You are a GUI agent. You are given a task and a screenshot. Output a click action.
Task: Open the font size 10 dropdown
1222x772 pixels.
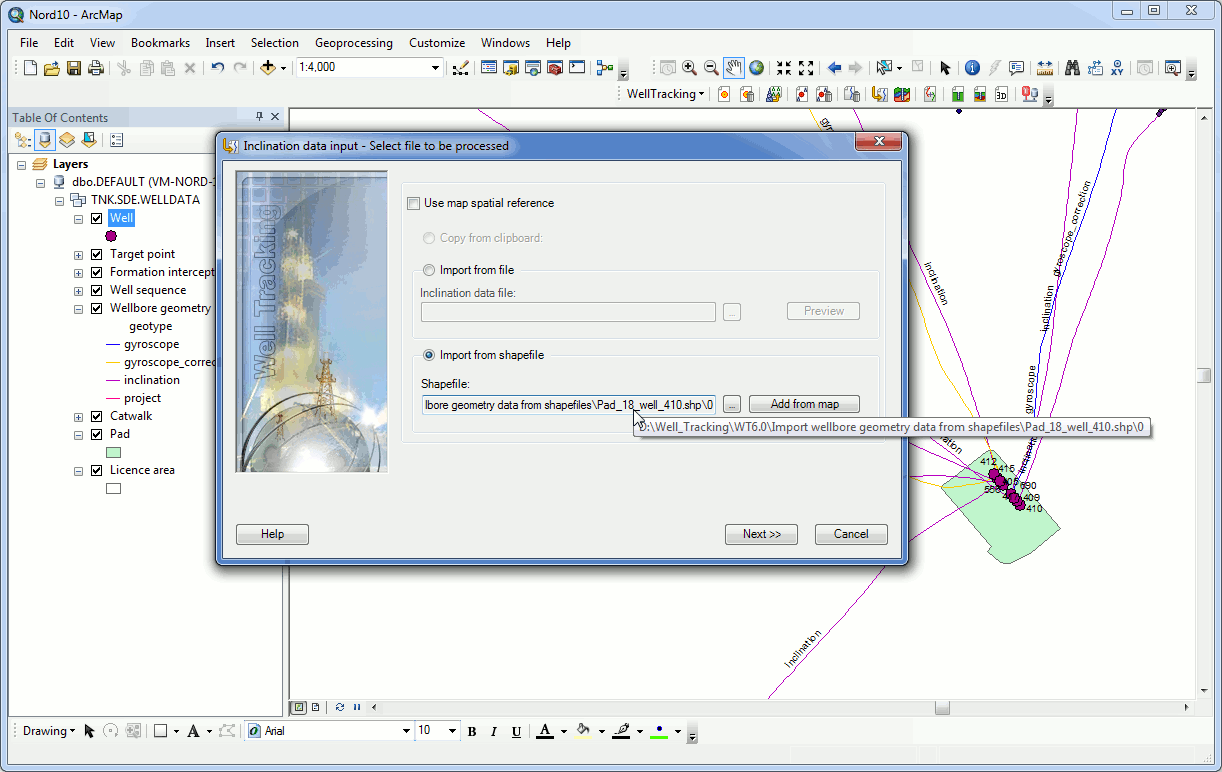[453, 731]
